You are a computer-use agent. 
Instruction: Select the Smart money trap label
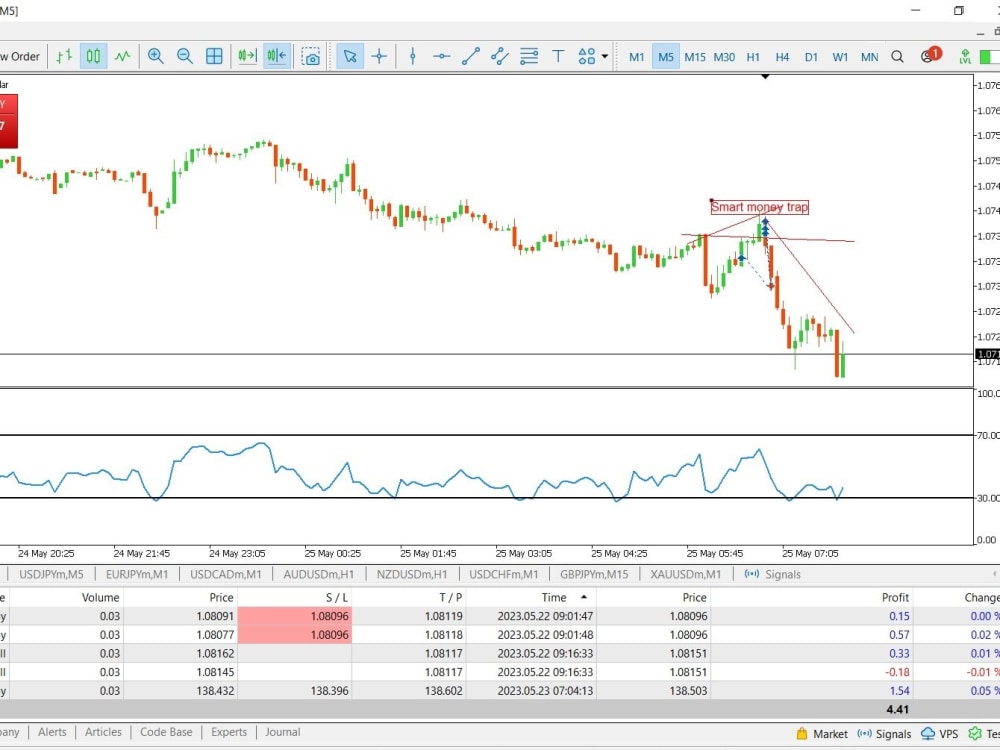point(760,207)
